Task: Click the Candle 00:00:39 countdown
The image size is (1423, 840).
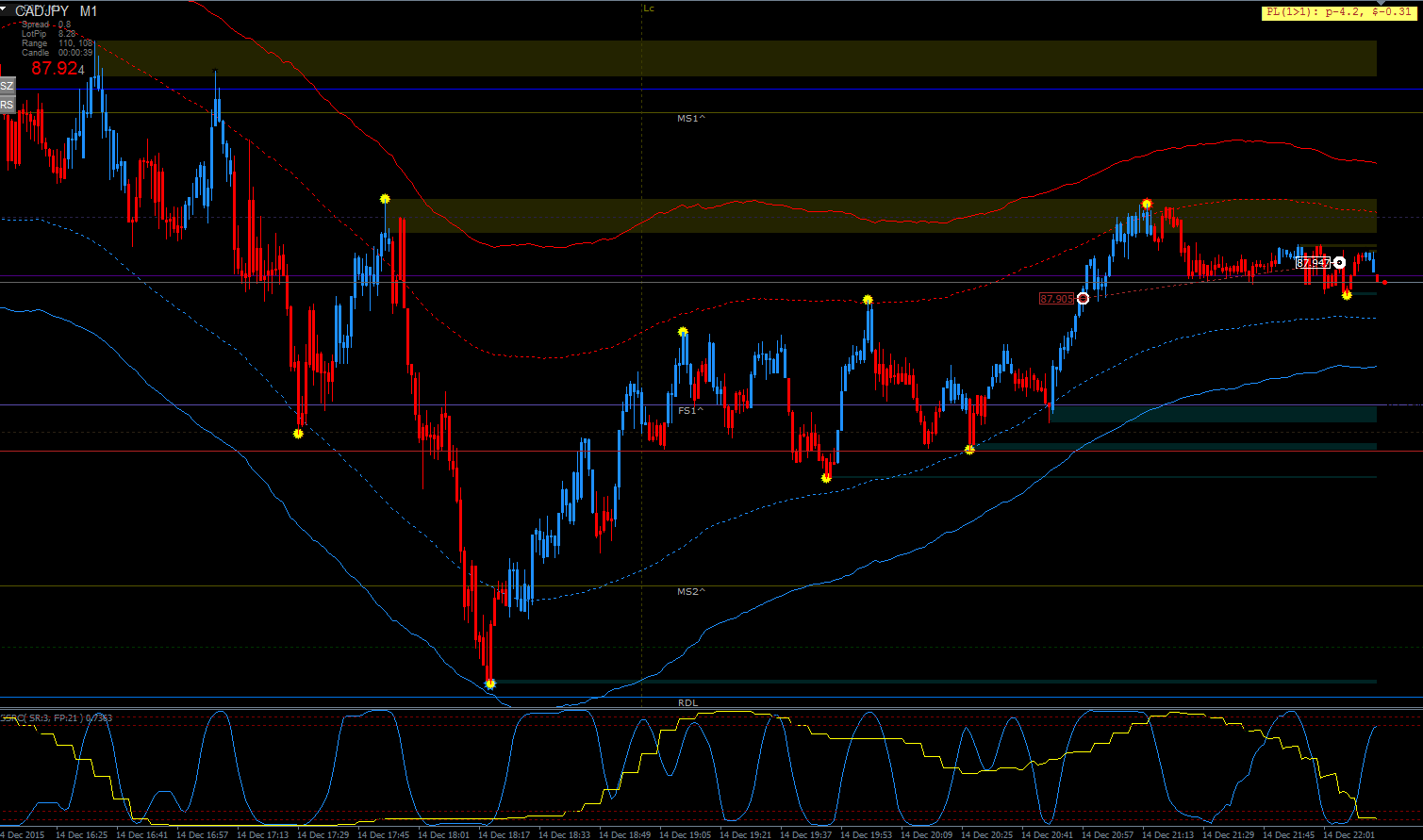Action: (57, 53)
